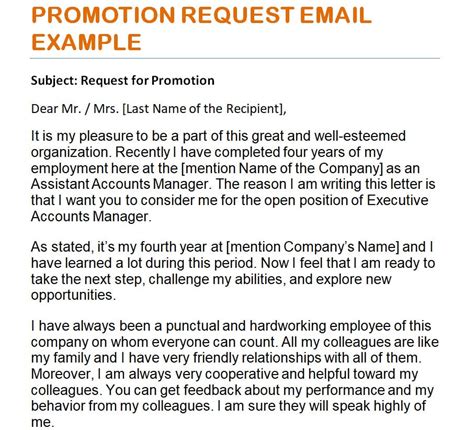Click the '[Last Name of the Recipient]' placeholder
The width and height of the screenshot is (474, 430).
204,109
